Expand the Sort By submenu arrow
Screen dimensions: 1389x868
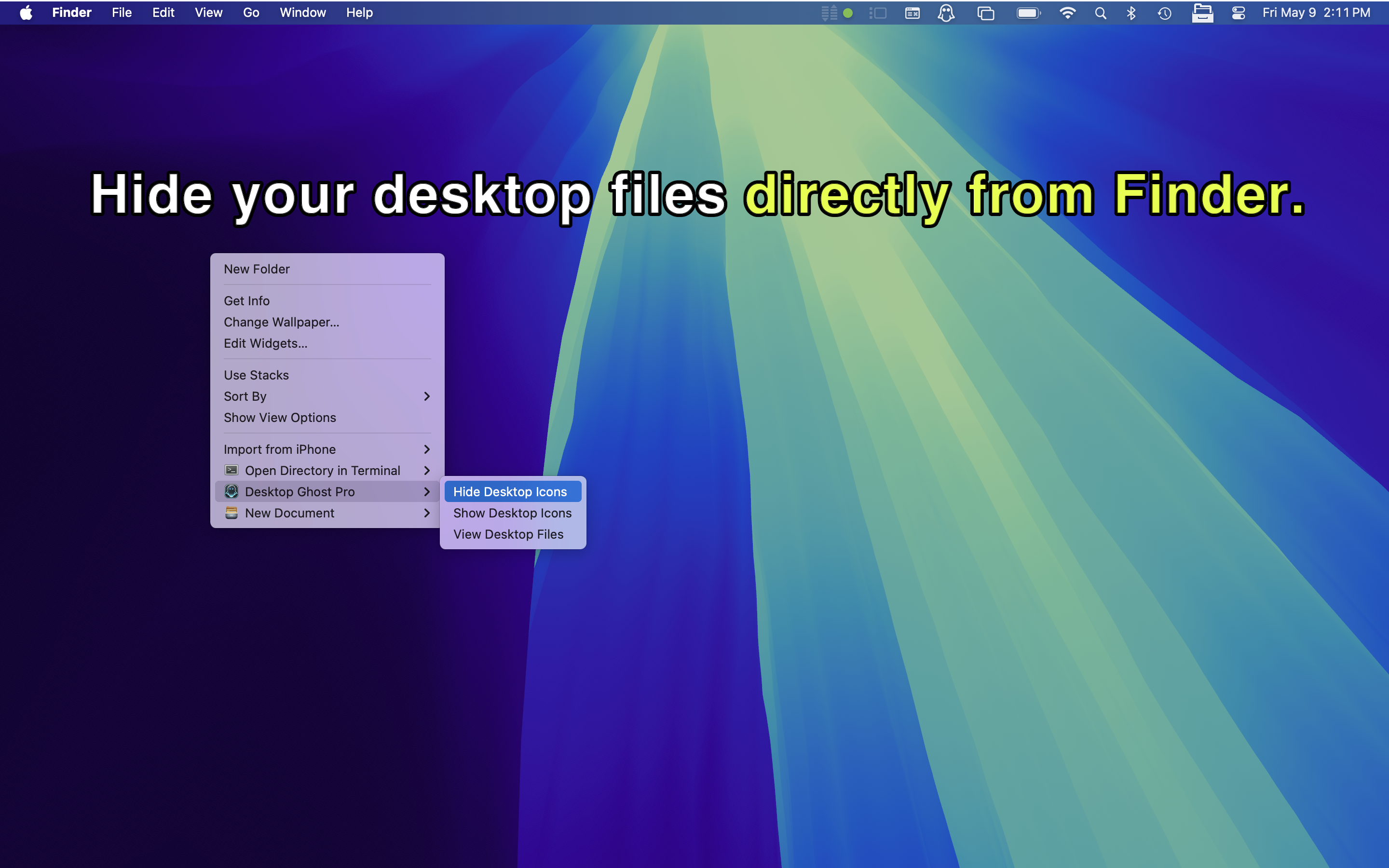coord(426,396)
